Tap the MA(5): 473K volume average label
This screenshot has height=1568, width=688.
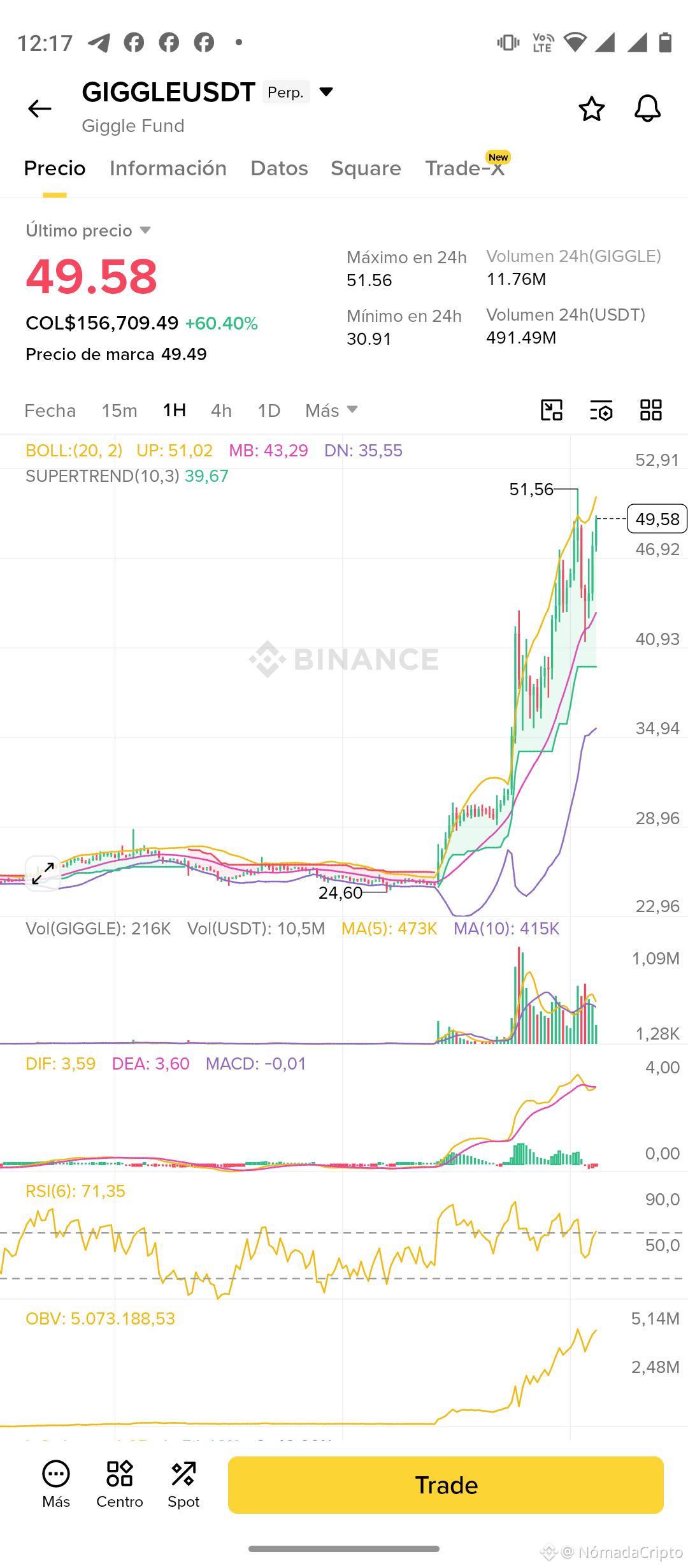[389, 929]
